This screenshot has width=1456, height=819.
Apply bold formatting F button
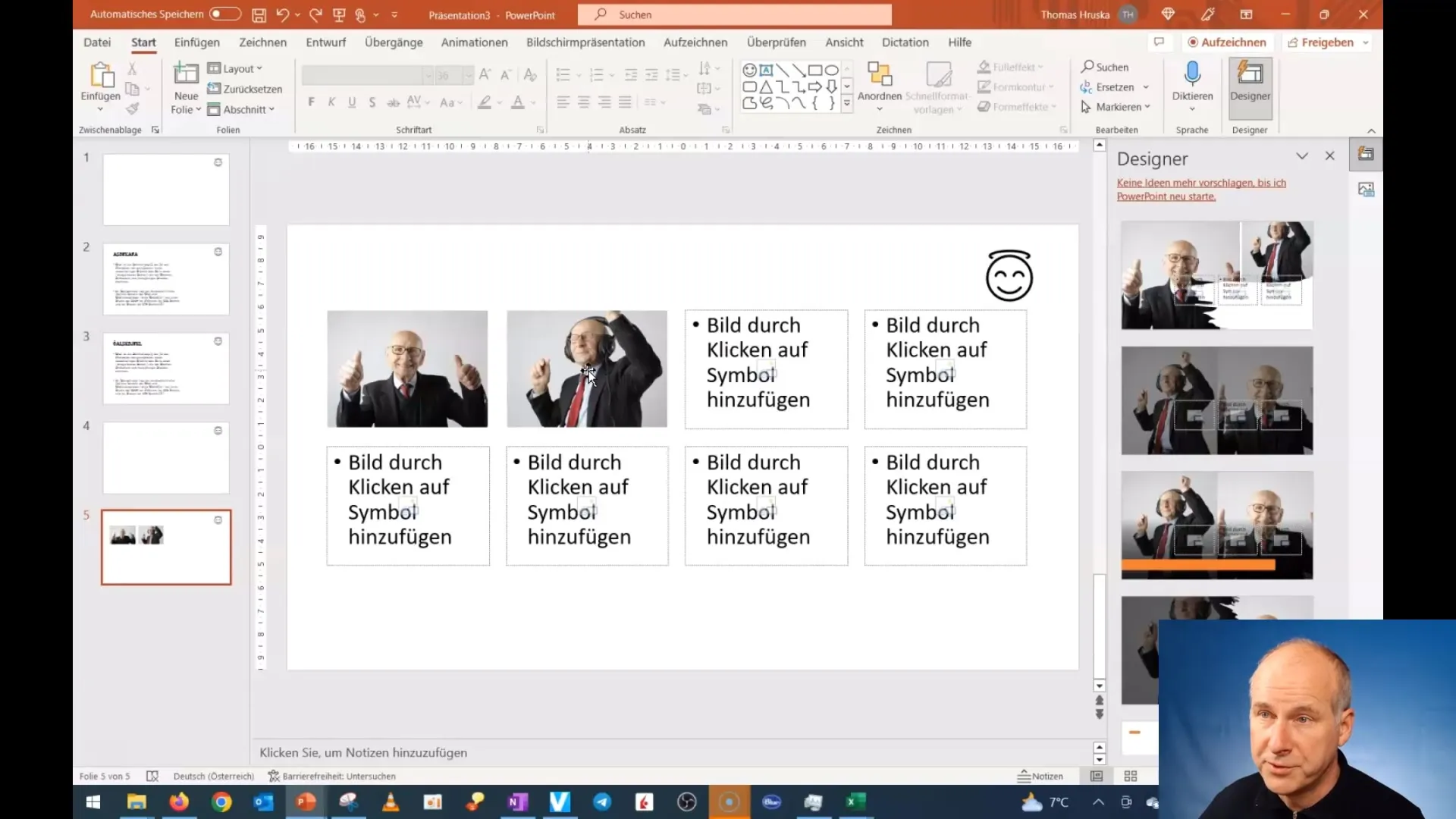(x=311, y=102)
